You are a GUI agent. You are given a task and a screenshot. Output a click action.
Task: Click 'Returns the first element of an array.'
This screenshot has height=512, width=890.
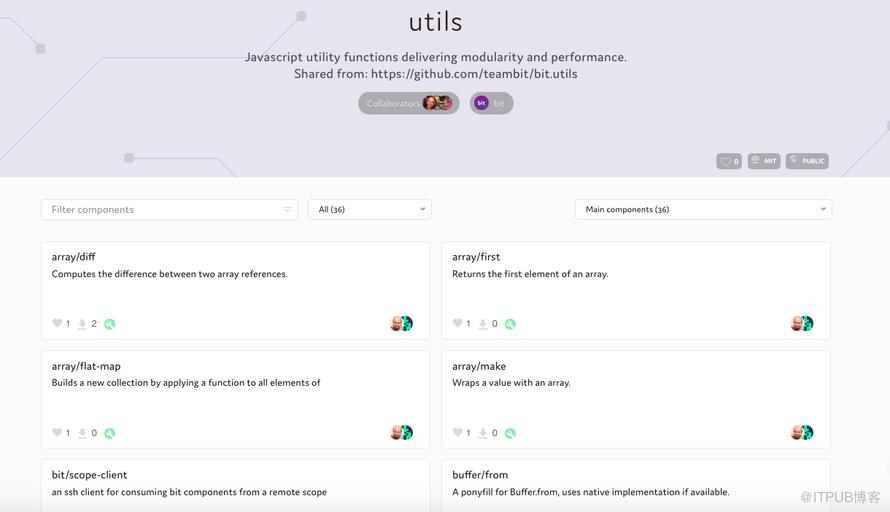(530, 274)
